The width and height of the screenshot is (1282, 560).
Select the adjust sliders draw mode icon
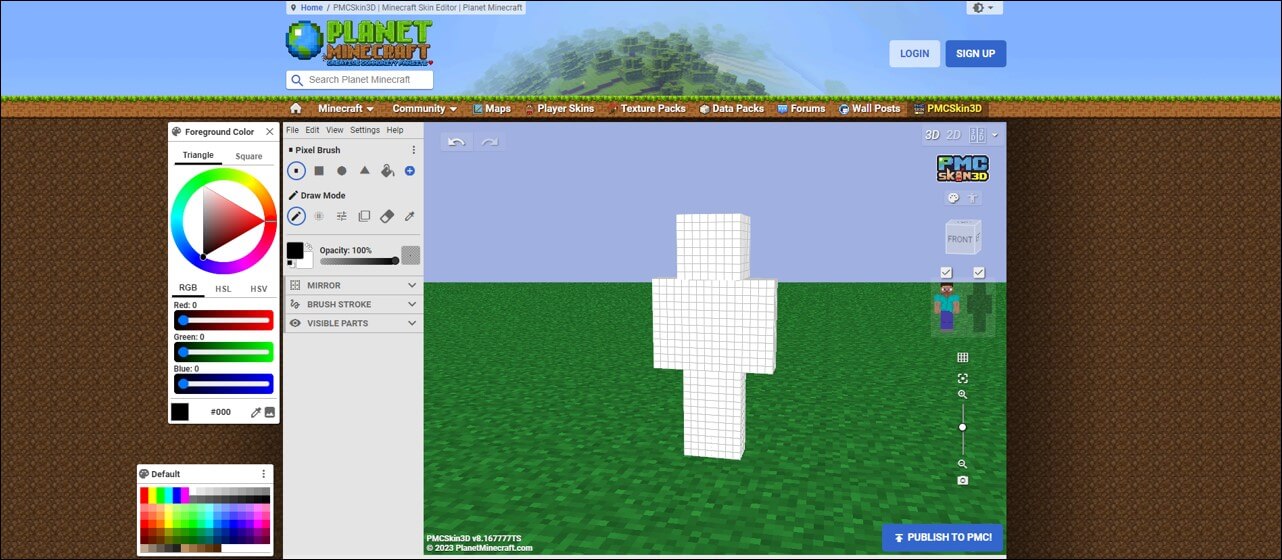(x=342, y=216)
